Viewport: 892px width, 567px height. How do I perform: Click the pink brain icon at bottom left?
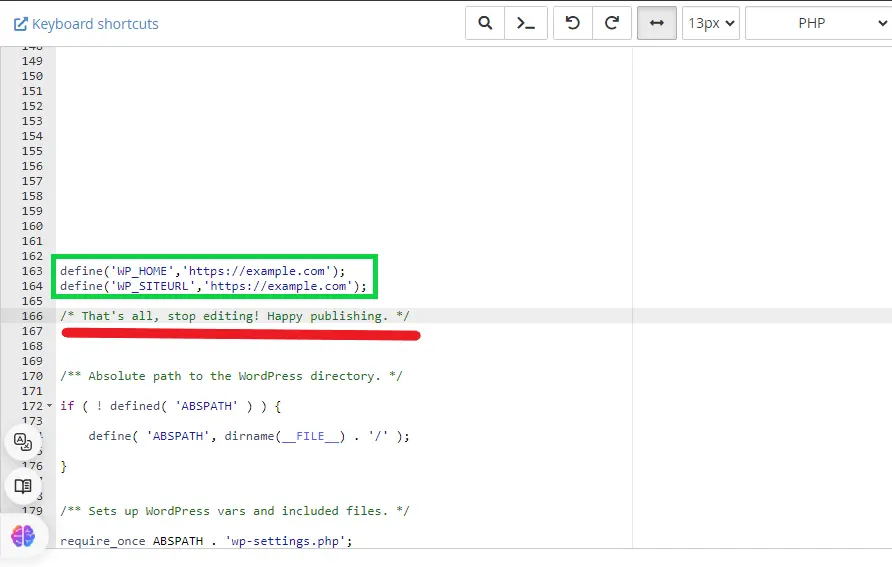tap(23, 535)
